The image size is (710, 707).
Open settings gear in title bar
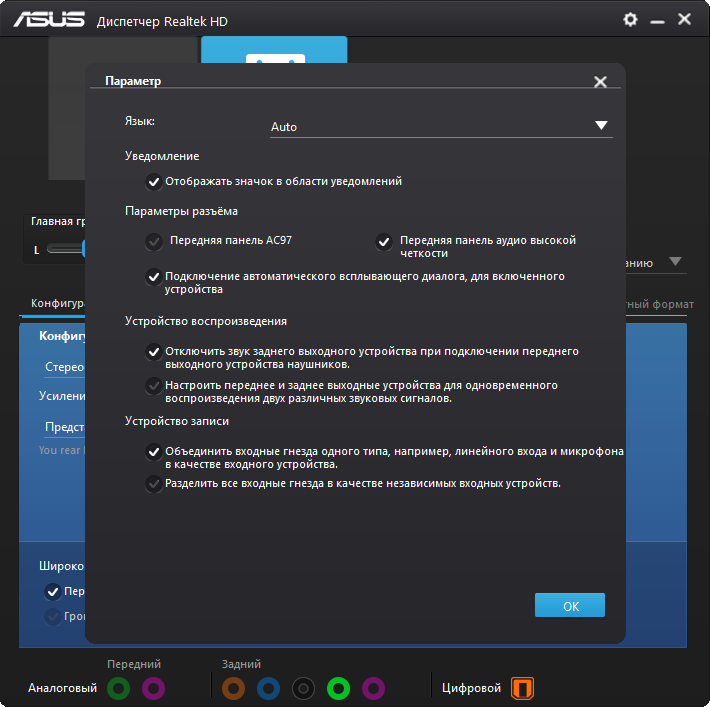point(630,19)
